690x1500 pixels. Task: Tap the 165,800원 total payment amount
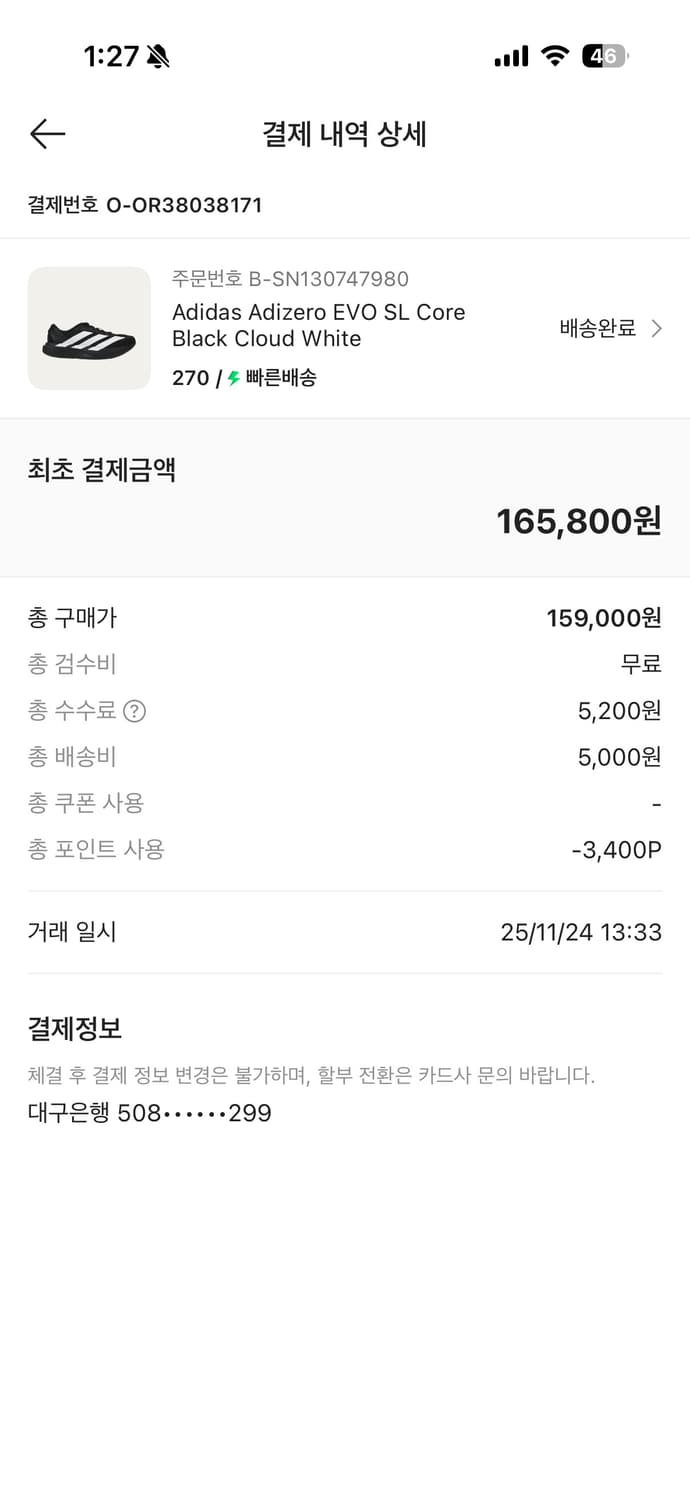point(578,520)
